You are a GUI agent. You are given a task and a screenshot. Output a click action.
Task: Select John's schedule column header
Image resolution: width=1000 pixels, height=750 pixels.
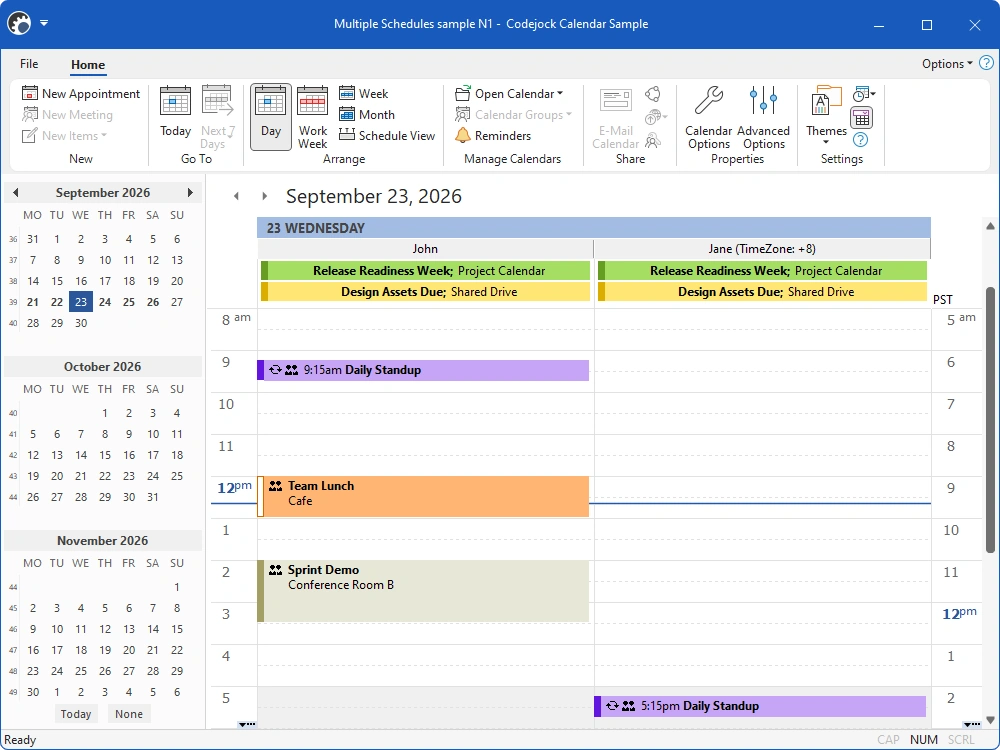pyautogui.click(x=425, y=249)
